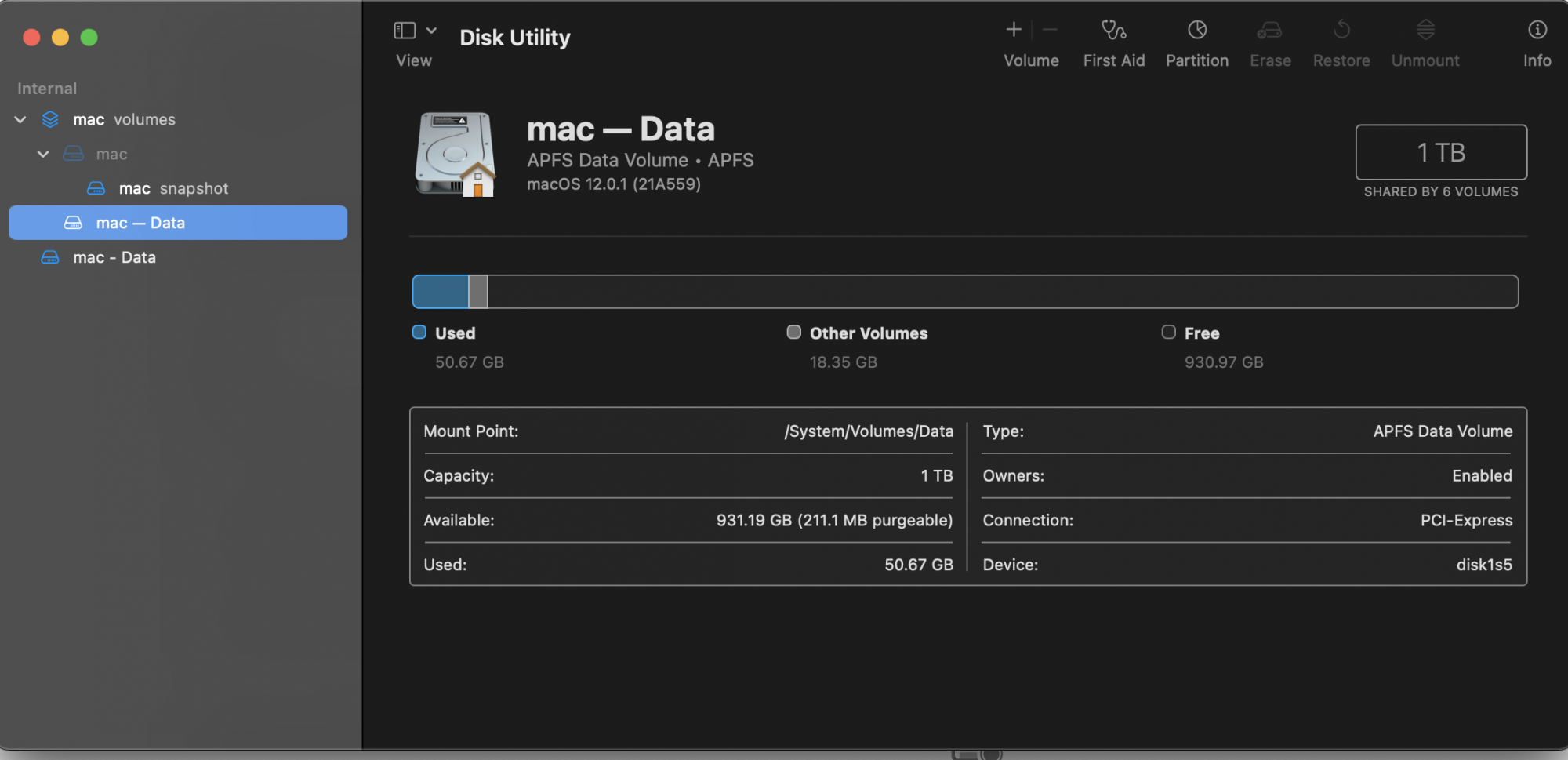Zoom window with the green button
Viewport: 1568px width, 760px height.
pyautogui.click(x=89, y=37)
